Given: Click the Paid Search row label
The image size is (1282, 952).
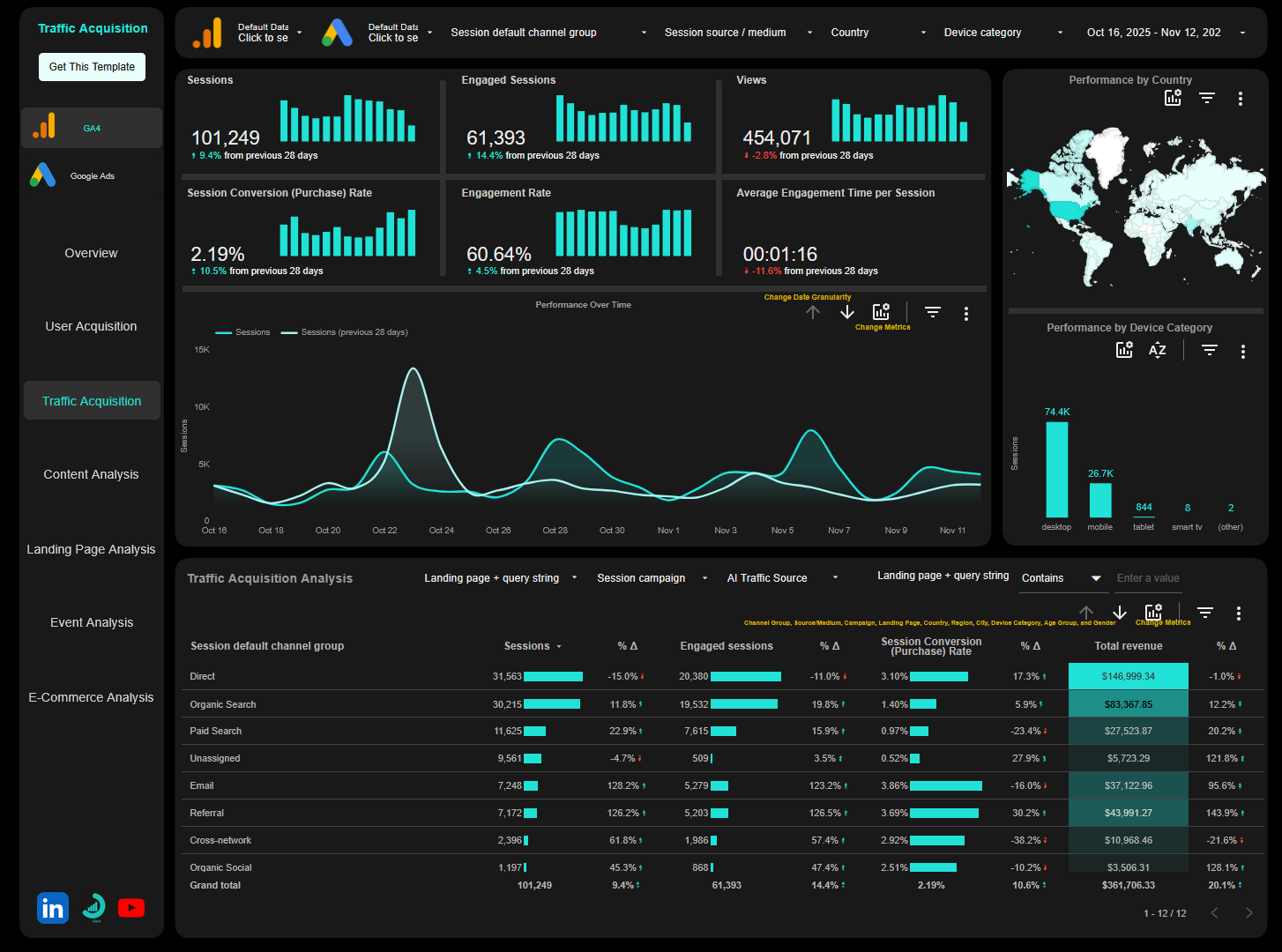Looking at the screenshot, I should [x=215, y=731].
